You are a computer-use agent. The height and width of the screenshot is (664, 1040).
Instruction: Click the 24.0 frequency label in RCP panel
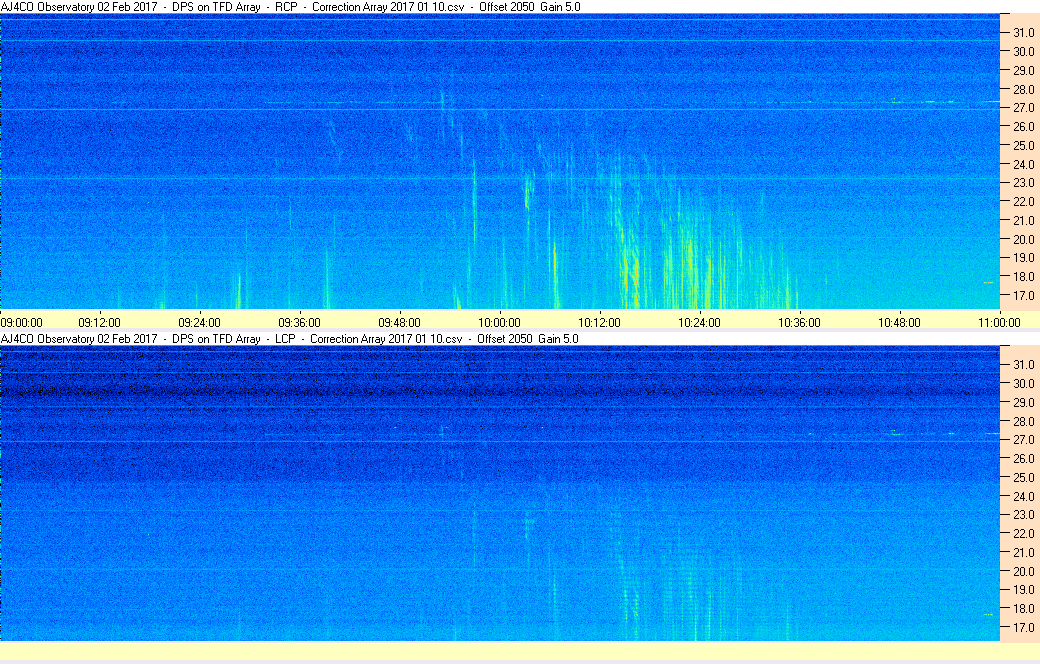[x=1020, y=164]
